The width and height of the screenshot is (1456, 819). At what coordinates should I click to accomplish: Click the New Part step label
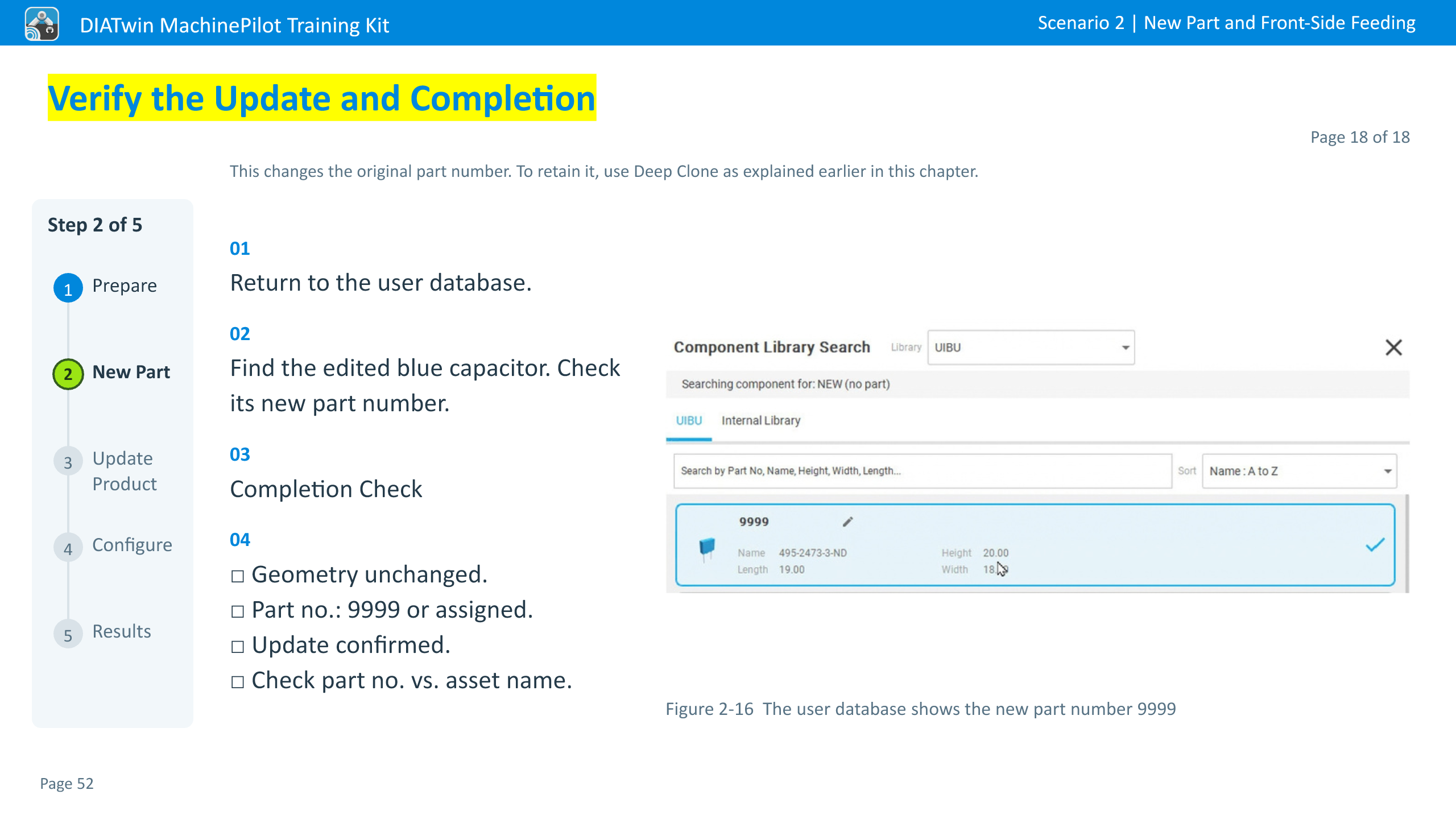tap(131, 372)
